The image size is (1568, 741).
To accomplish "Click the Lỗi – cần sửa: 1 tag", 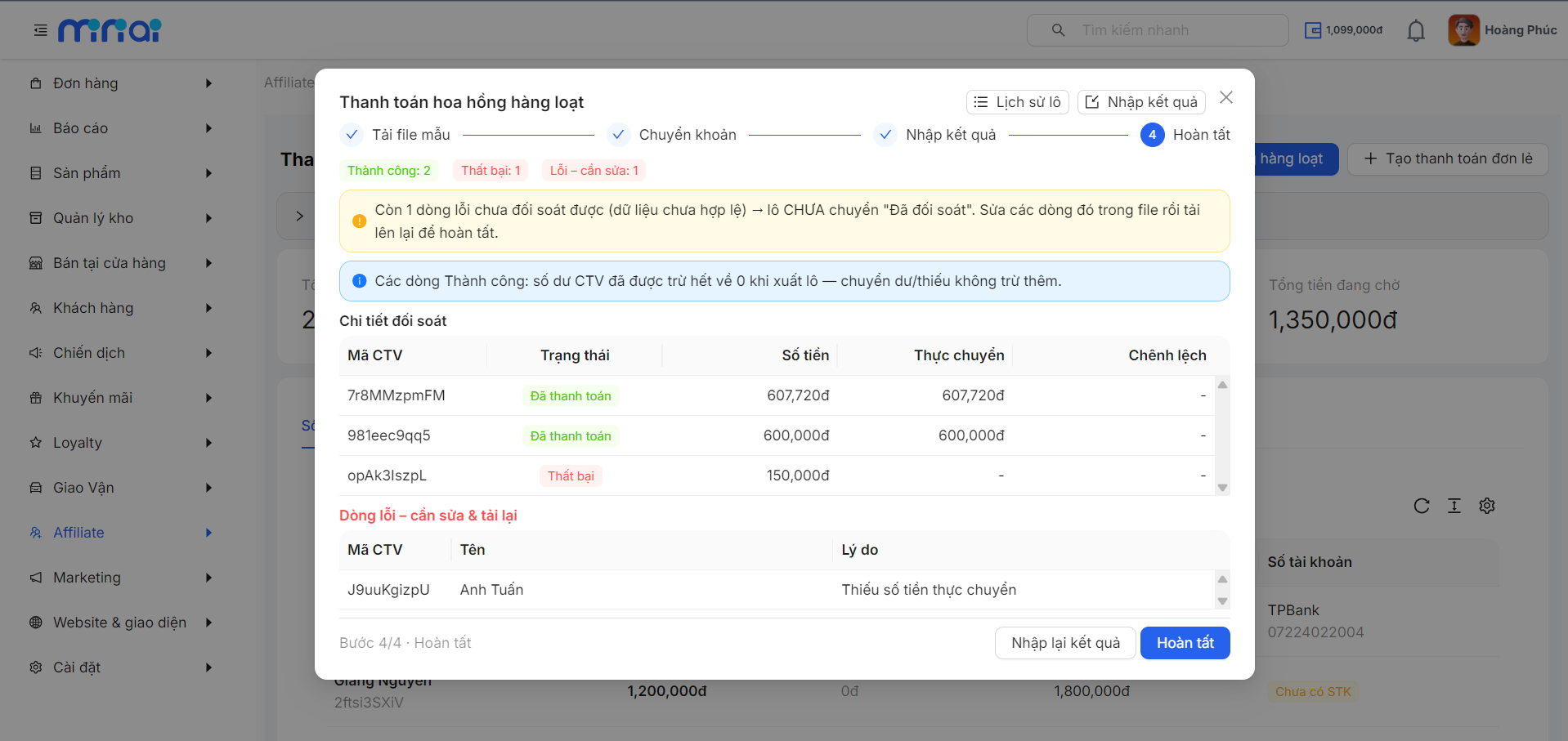I will (594, 171).
